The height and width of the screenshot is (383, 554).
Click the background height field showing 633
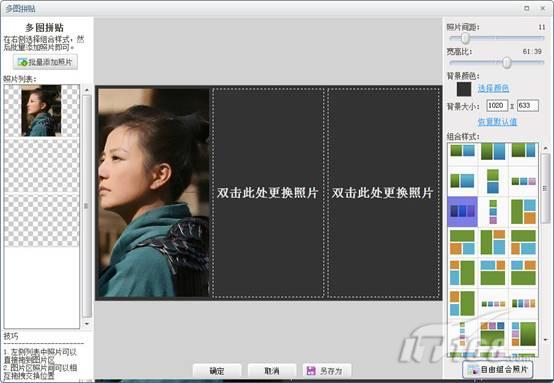(x=528, y=106)
